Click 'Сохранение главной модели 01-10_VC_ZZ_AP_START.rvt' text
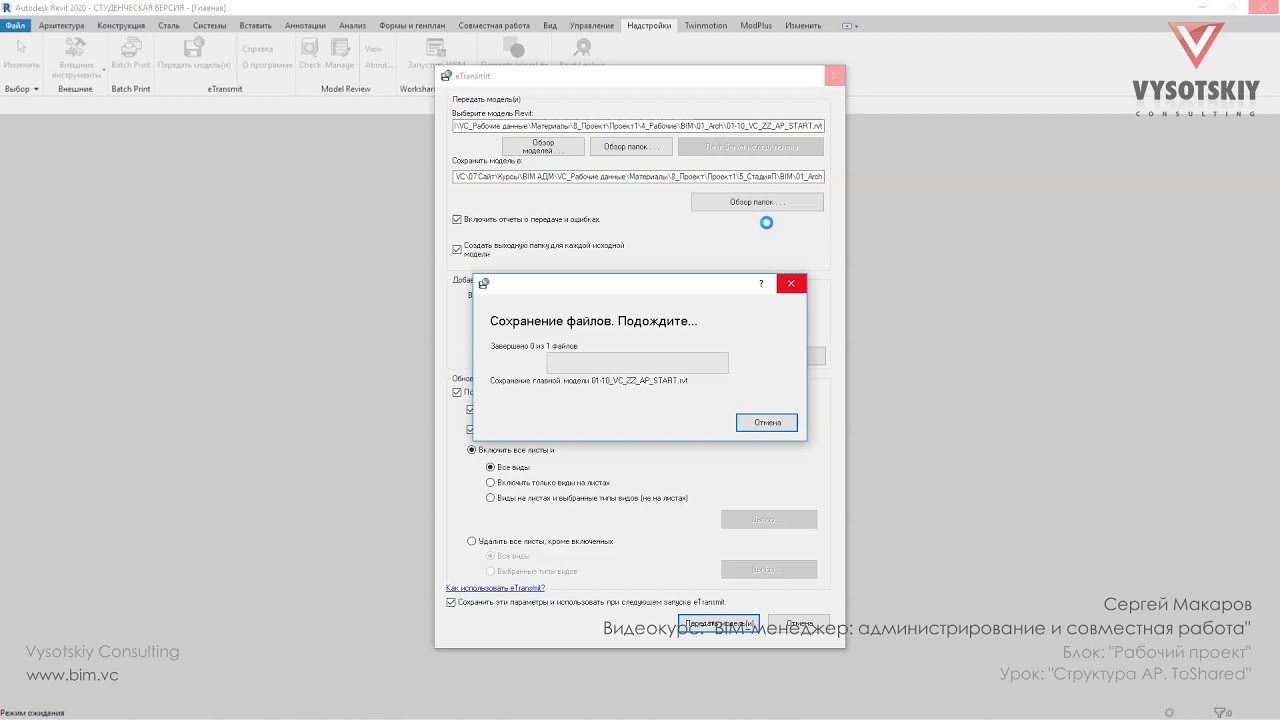 [589, 381]
